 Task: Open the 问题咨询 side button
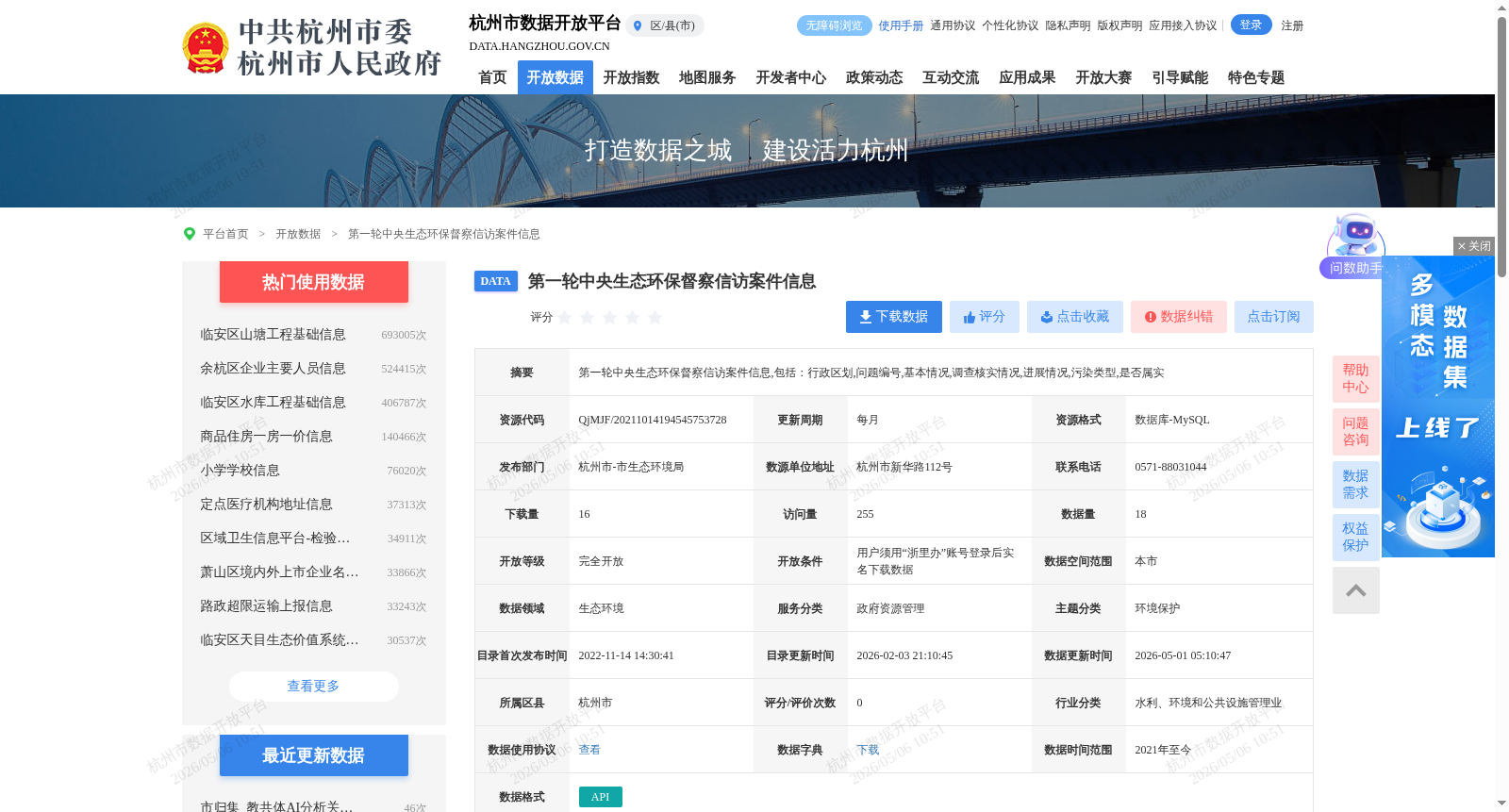point(1356,432)
